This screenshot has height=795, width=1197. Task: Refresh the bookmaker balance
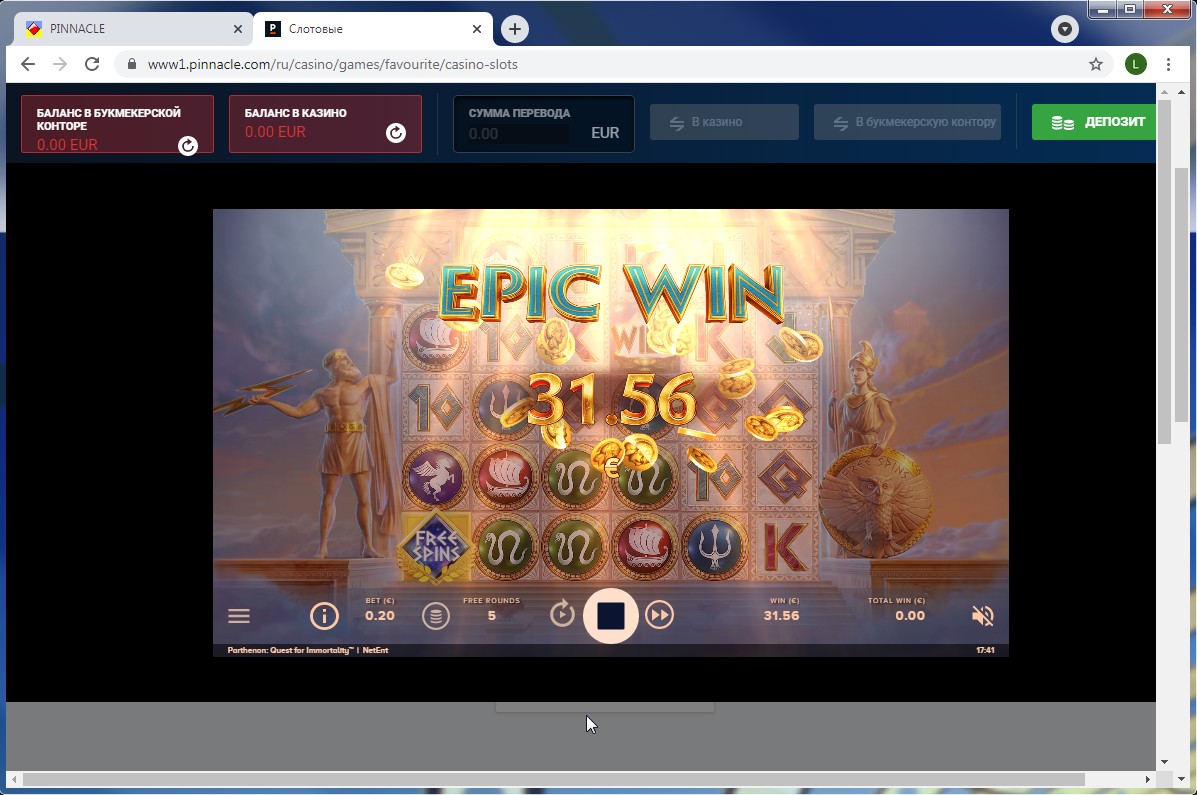pyautogui.click(x=188, y=146)
